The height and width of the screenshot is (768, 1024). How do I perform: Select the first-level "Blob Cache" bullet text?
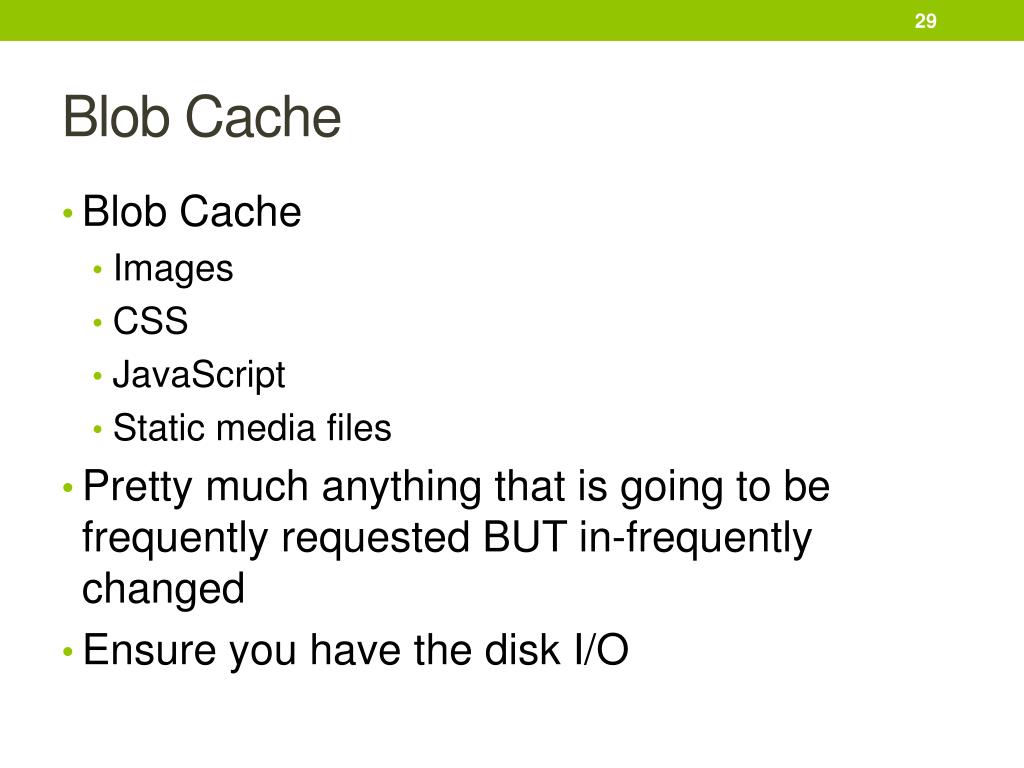tap(192, 212)
